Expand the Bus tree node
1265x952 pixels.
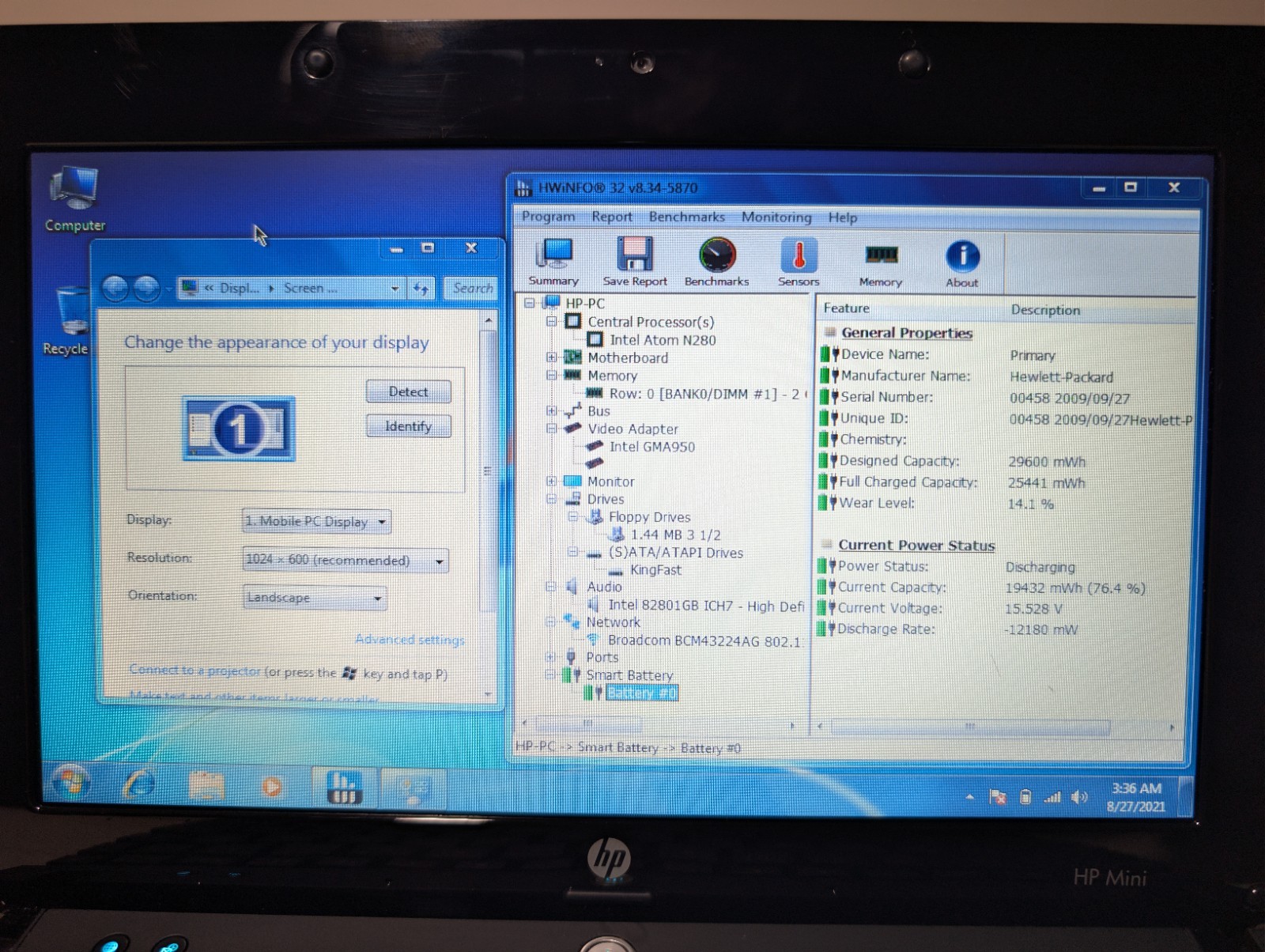(552, 410)
